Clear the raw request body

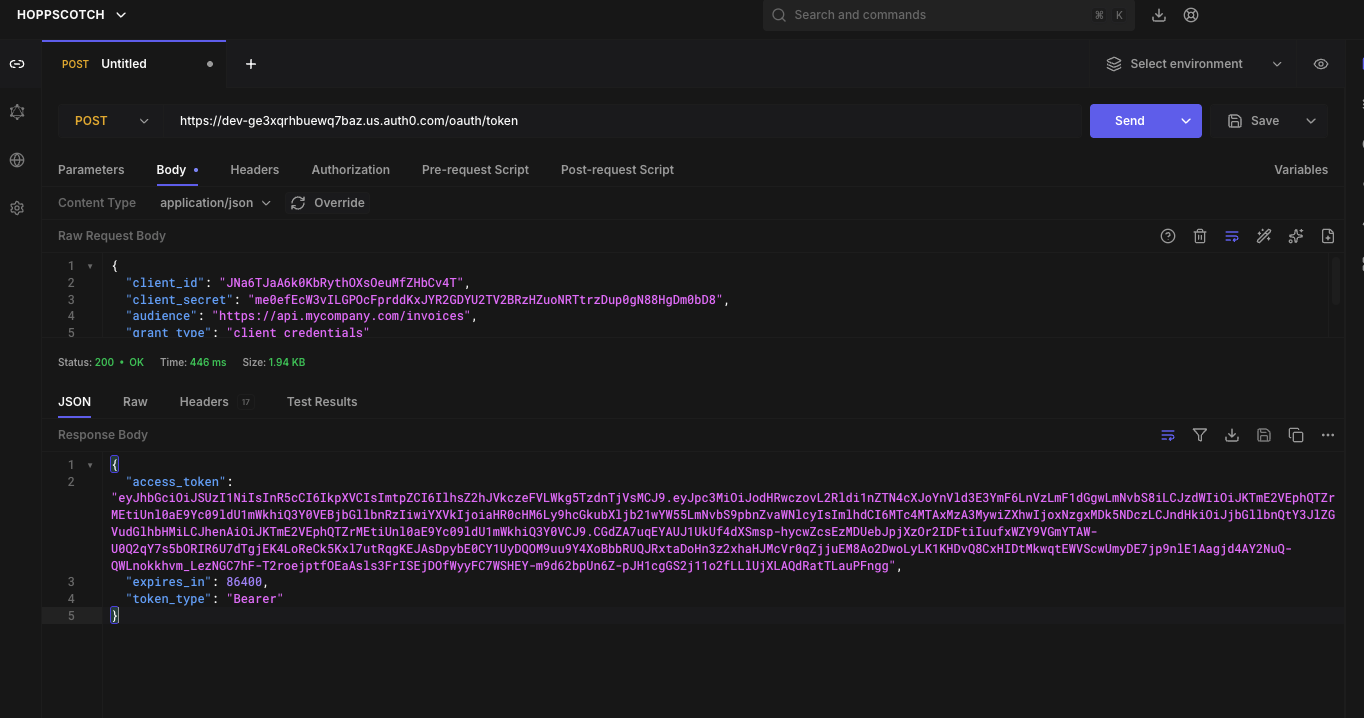pyautogui.click(x=1200, y=236)
